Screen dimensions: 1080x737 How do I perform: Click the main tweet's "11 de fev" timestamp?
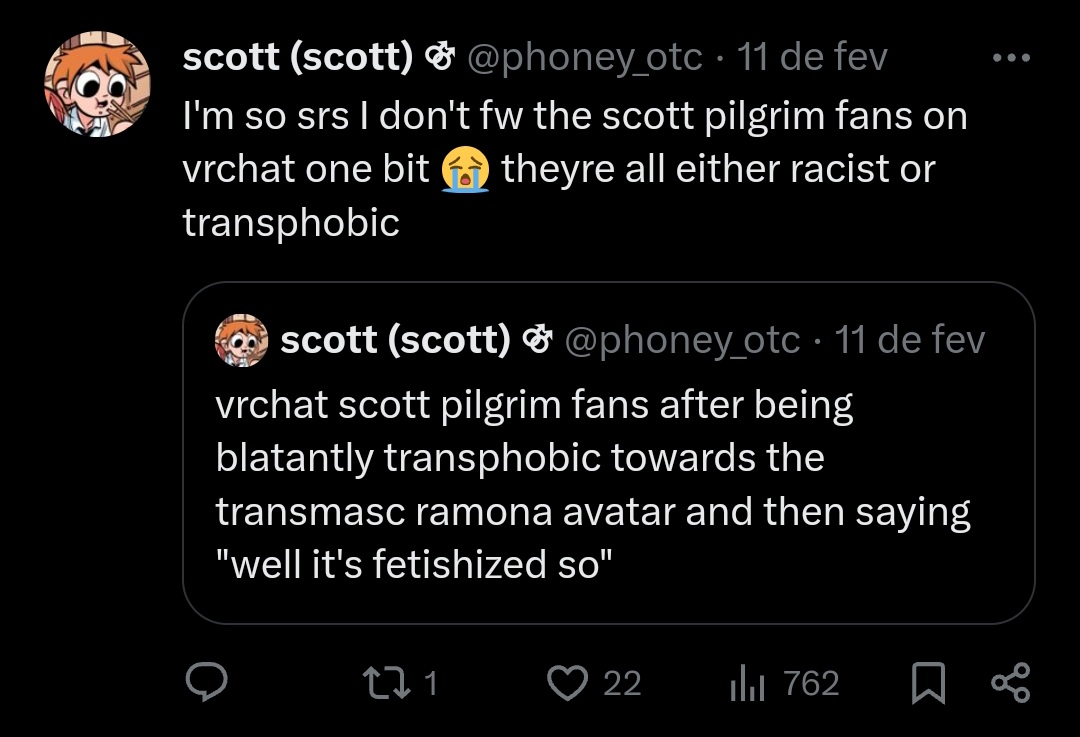point(811,58)
